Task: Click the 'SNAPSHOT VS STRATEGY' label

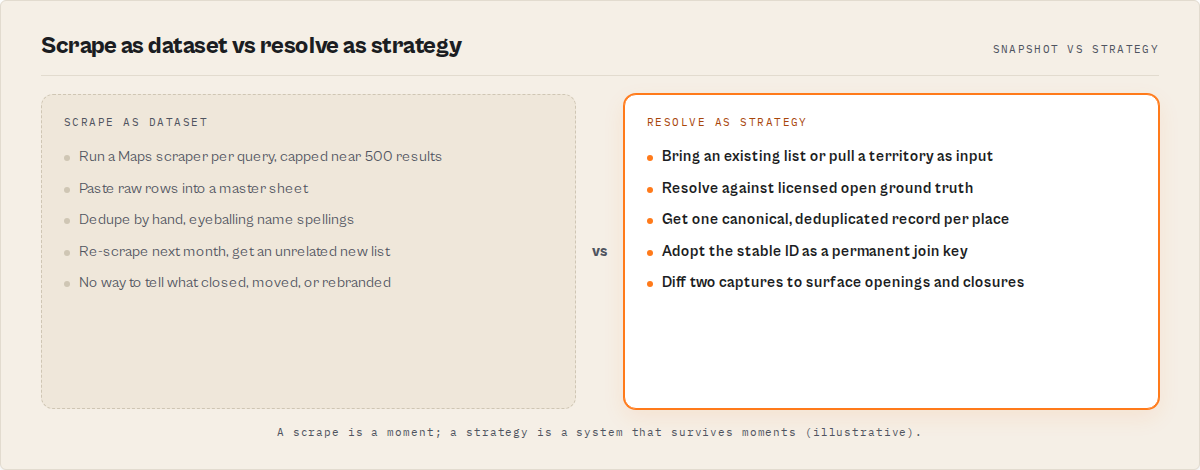Action: coord(1076,49)
